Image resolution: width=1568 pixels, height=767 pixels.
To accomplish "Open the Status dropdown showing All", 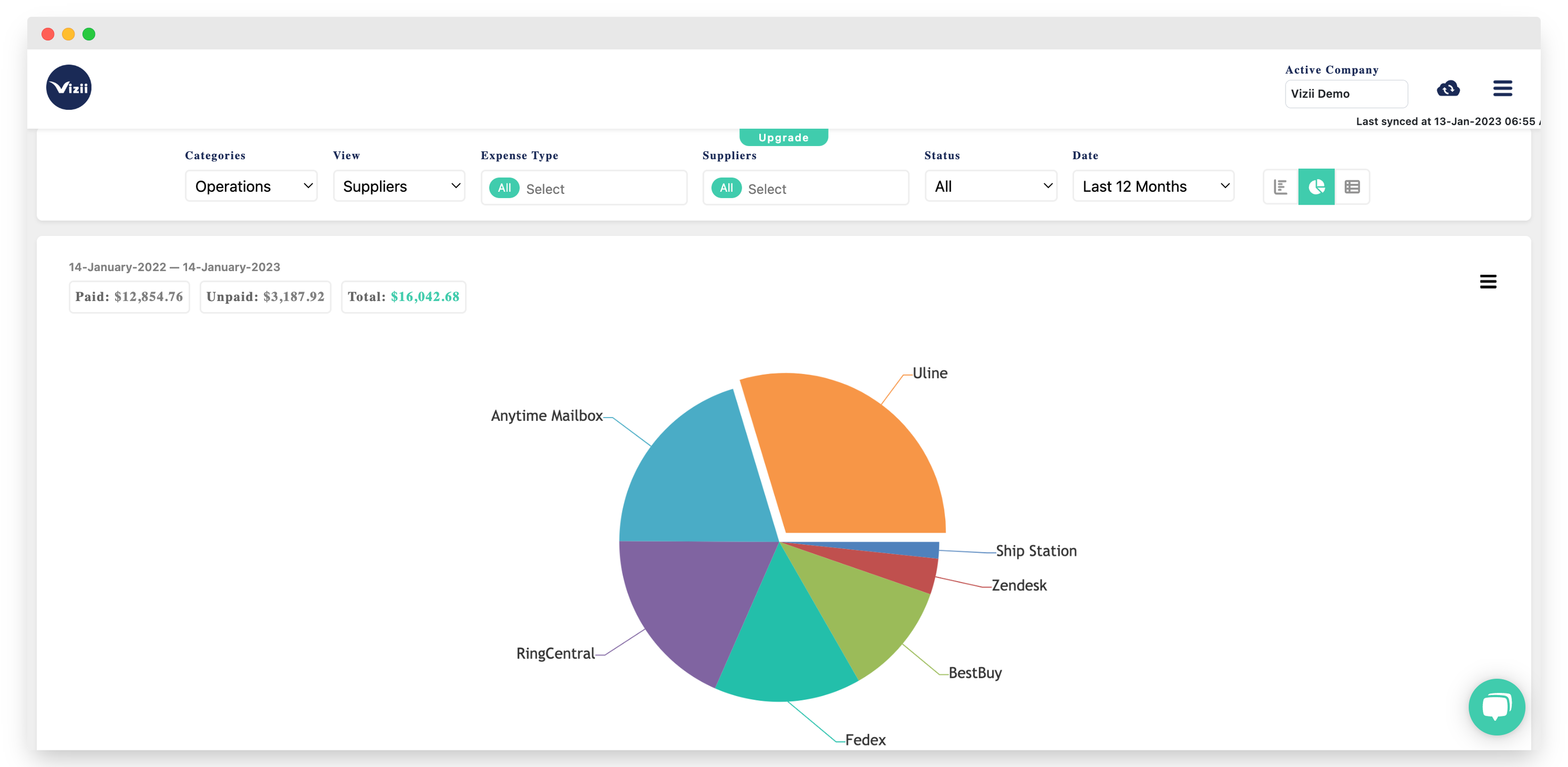I will (990, 186).
